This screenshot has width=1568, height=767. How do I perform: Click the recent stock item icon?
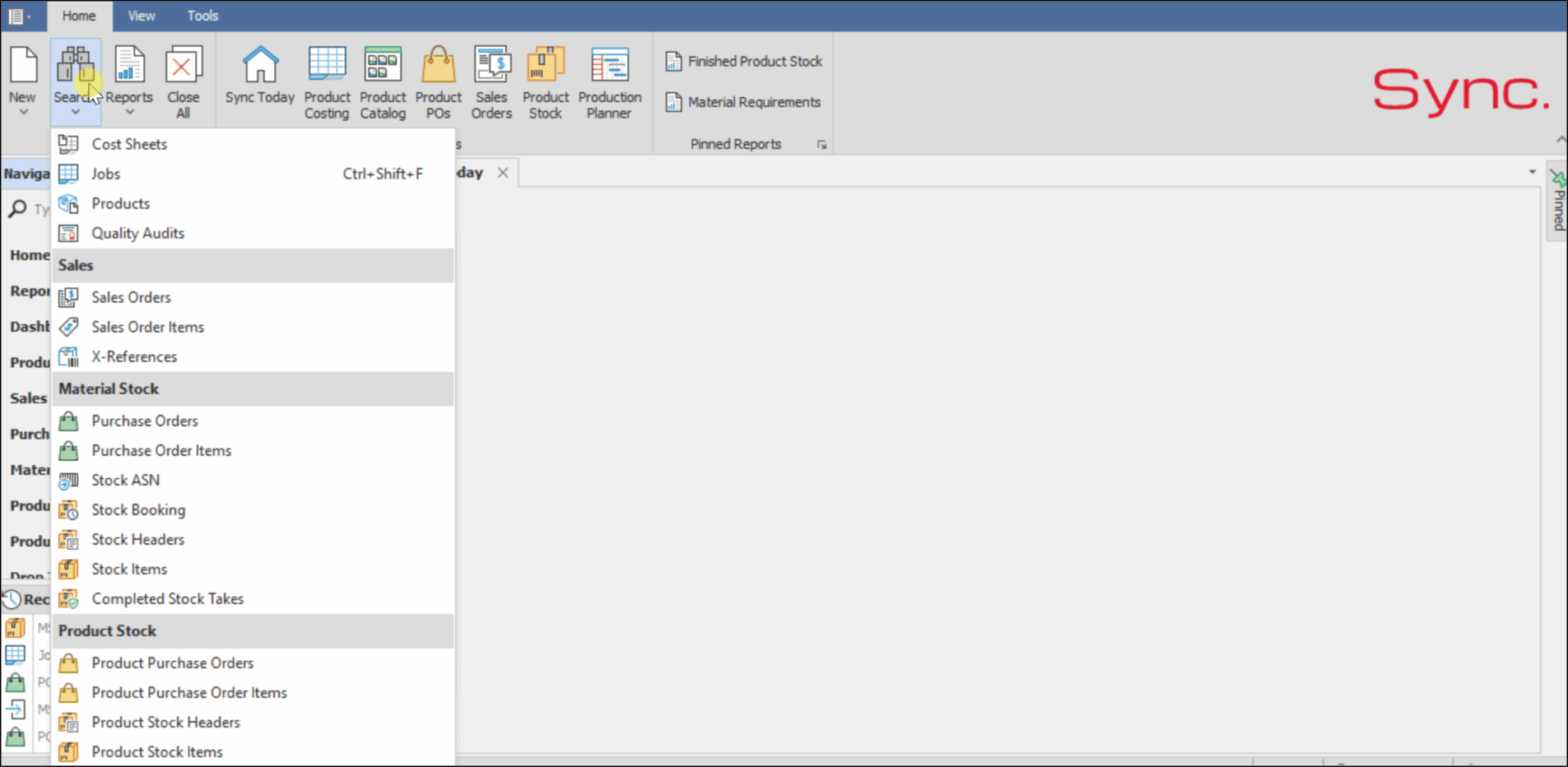pos(16,628)
